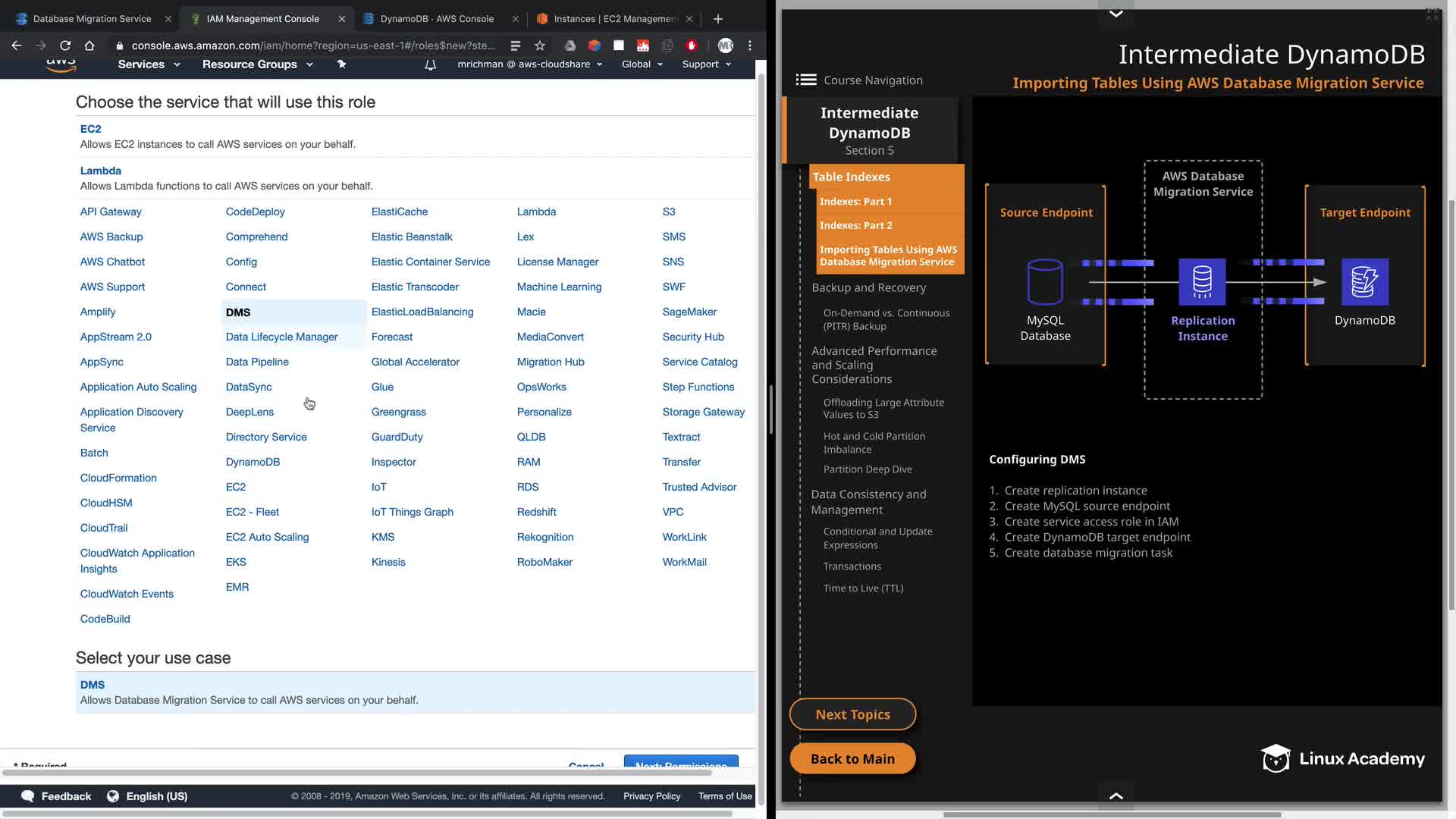Click the AWS notifications bell icon
Image resolution: width=1456 pixels, height=819 pixels.
pos(430,64)
